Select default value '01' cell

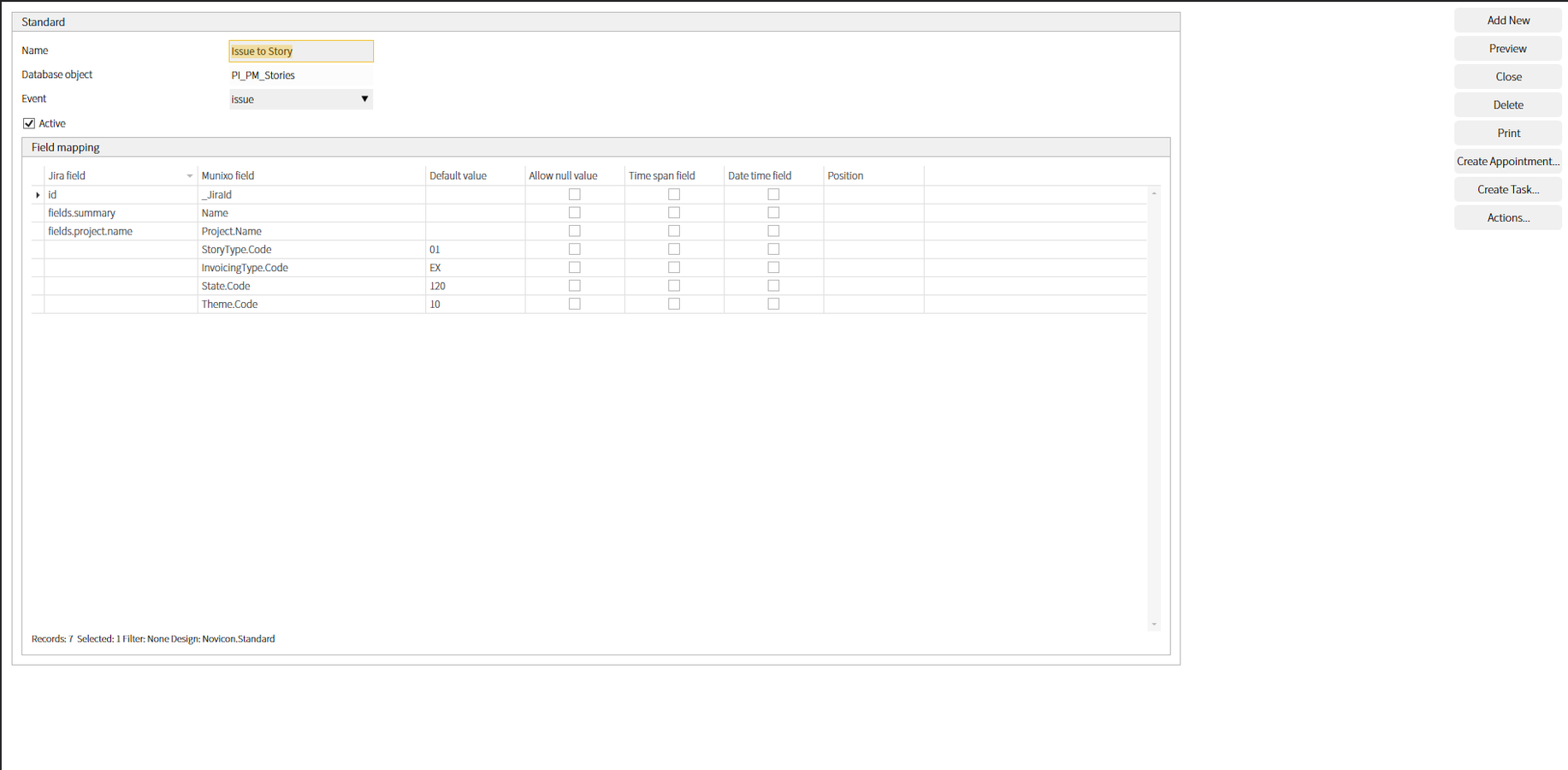tap(475, 250)
